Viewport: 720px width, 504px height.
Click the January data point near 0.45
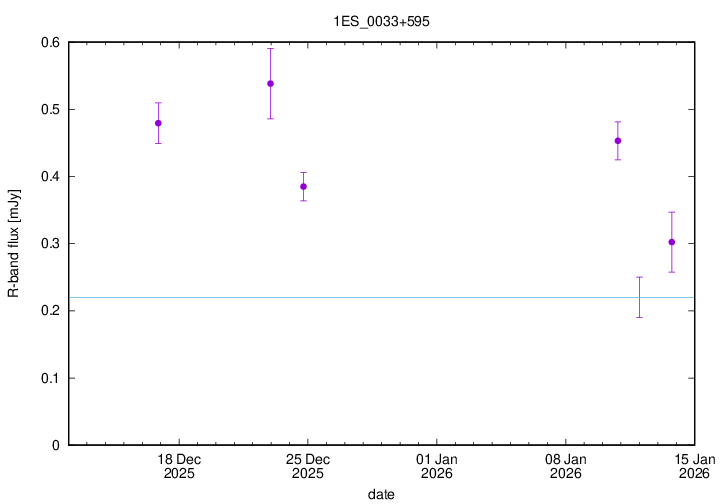618,141
